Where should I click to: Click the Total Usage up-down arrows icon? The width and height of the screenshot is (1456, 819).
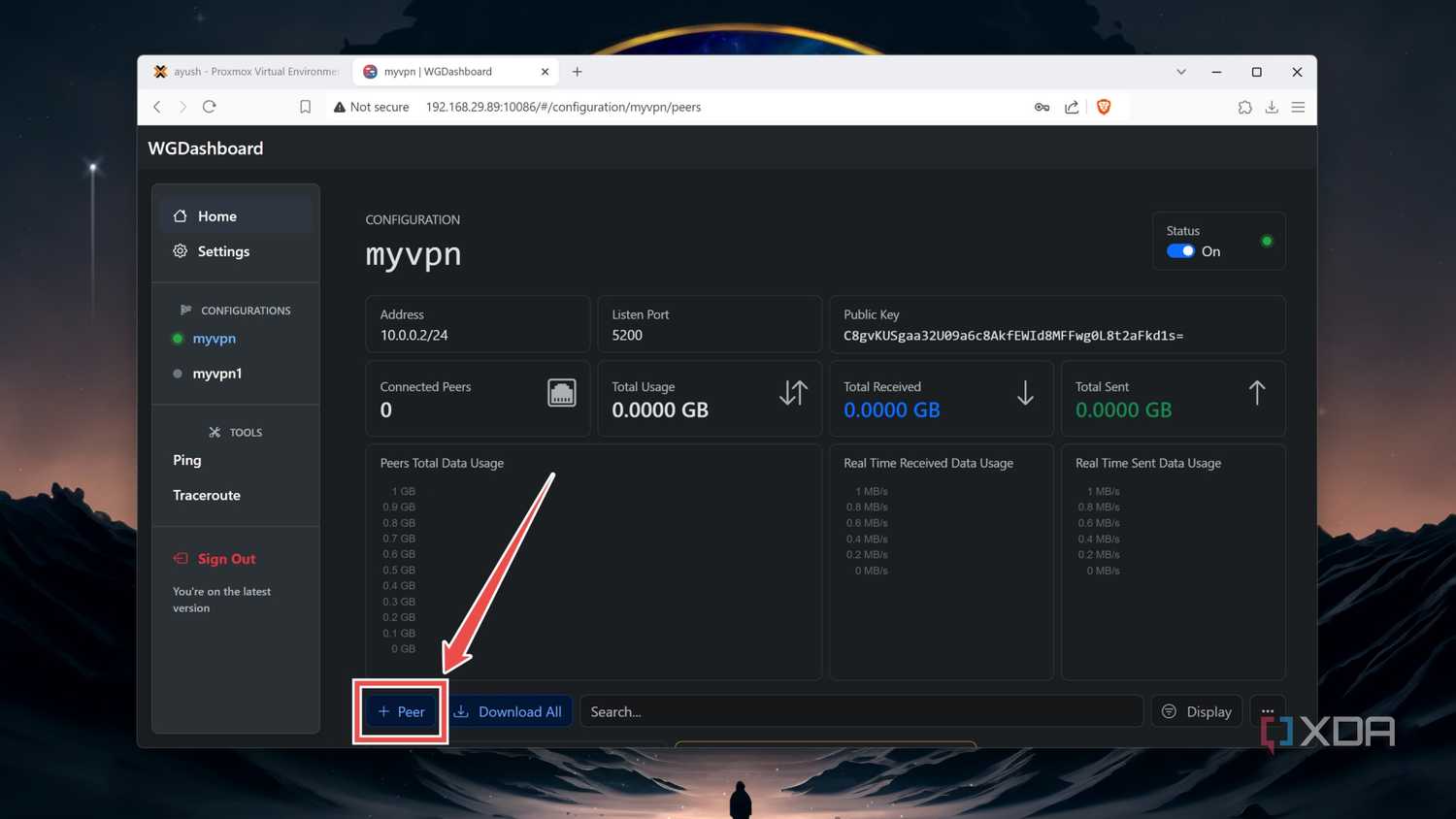click(793, 393)
